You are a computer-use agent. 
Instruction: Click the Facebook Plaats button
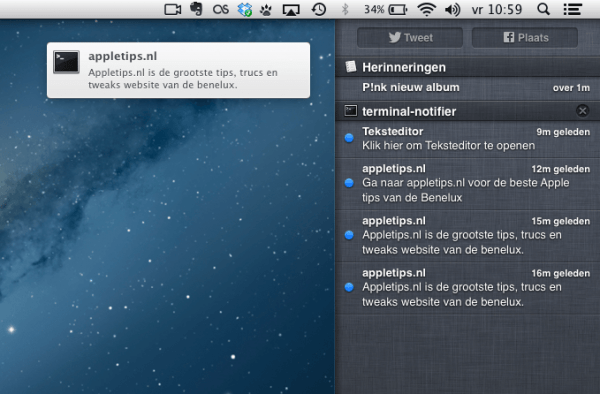click(525, 37)
